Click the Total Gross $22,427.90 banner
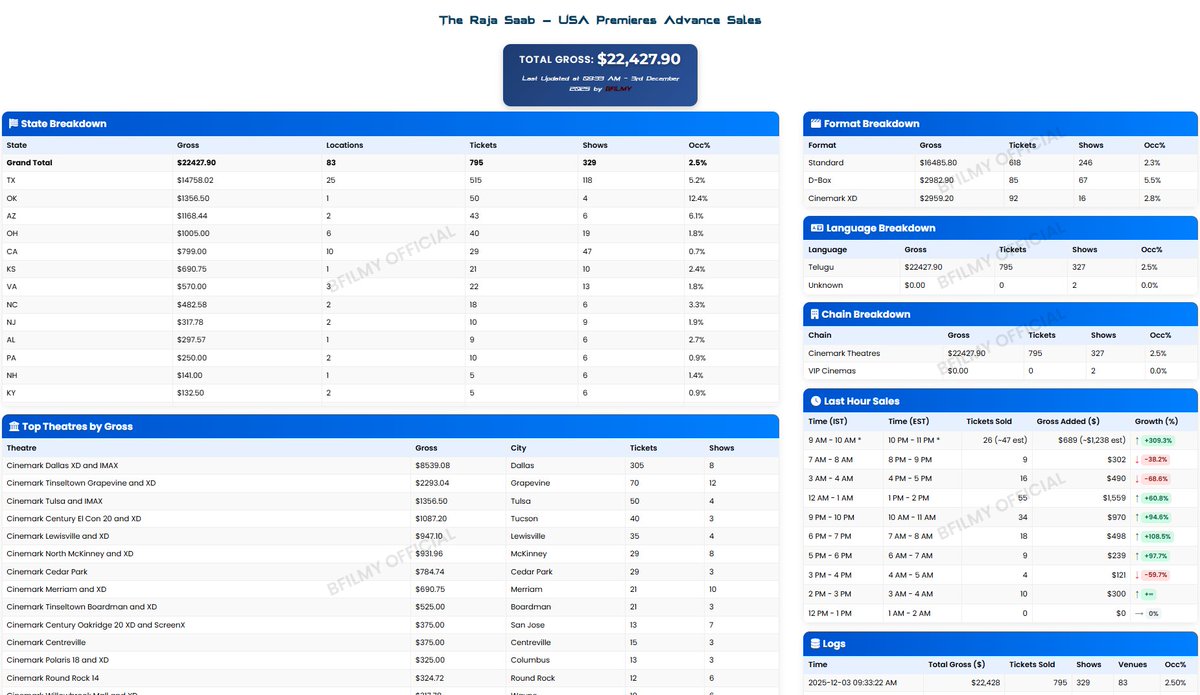Image resolution: width=1200 pixels, height=695 pixels. point(600,74)
